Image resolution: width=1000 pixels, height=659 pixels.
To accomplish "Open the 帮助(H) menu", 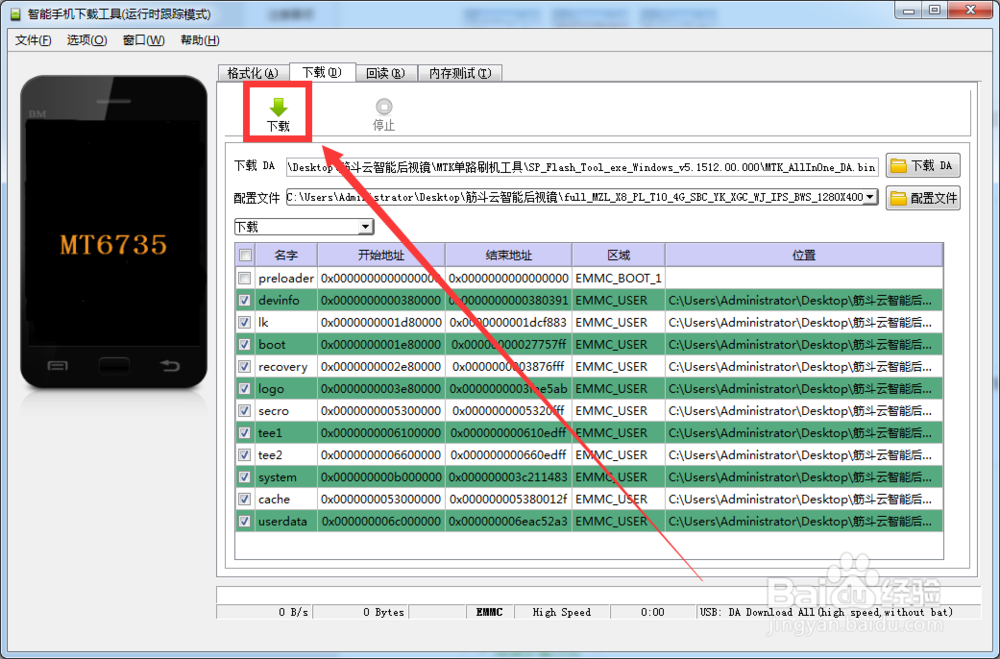I will click(x=200, y=40).
